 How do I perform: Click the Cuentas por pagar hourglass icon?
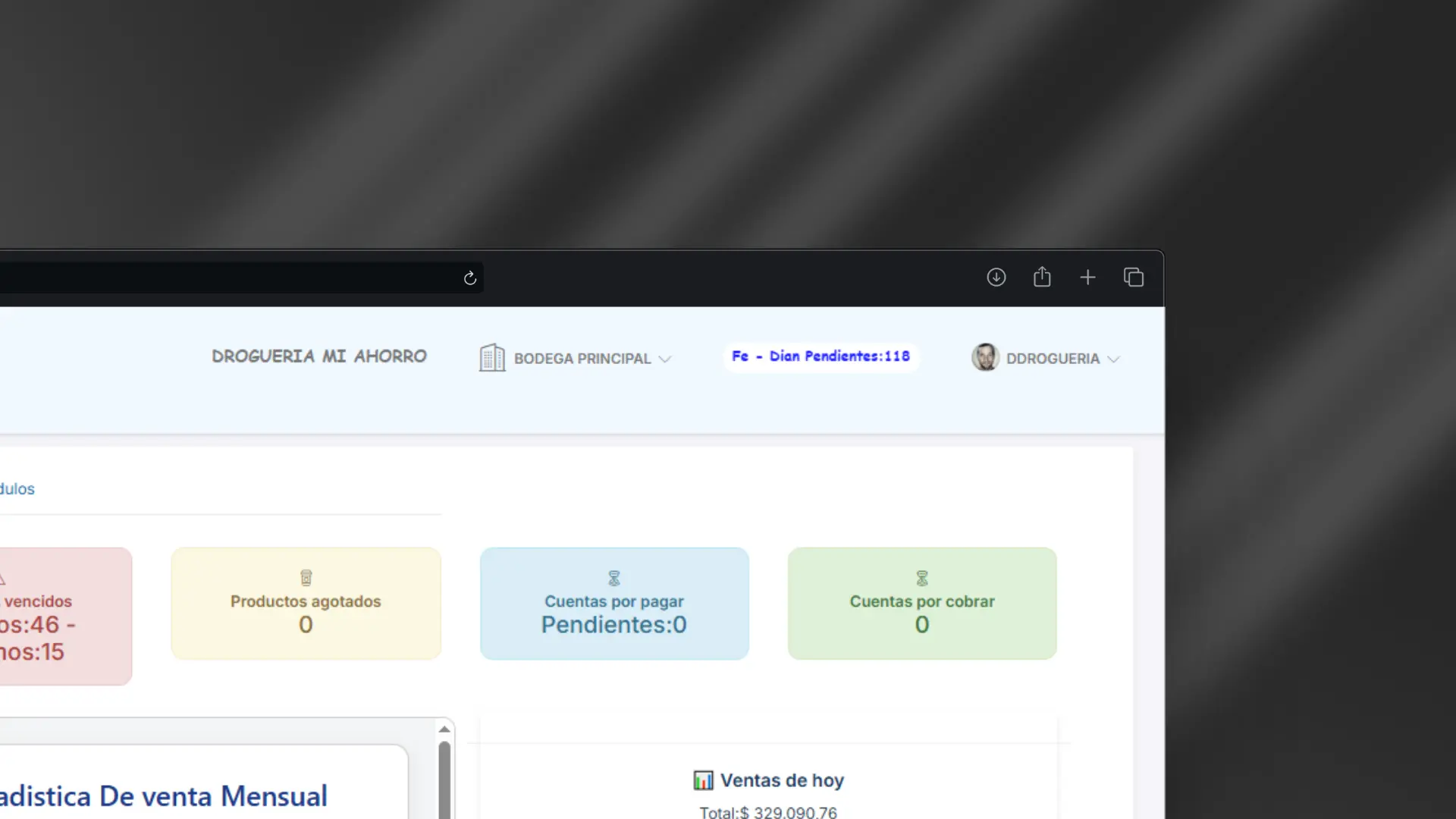pos(614,579)
